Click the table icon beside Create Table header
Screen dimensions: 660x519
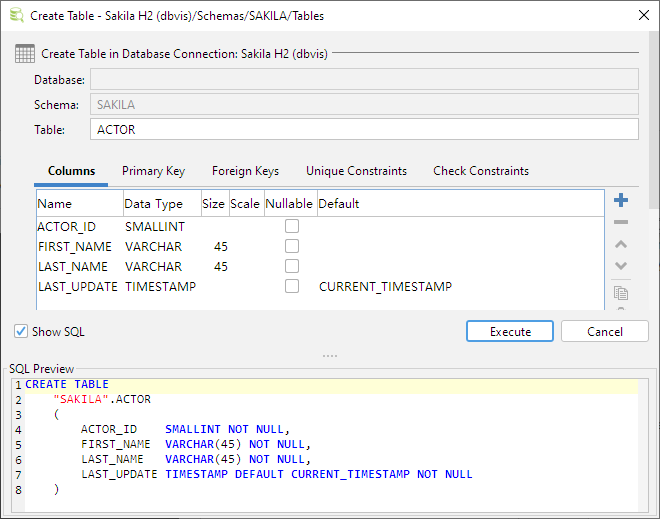coord(25,54)
